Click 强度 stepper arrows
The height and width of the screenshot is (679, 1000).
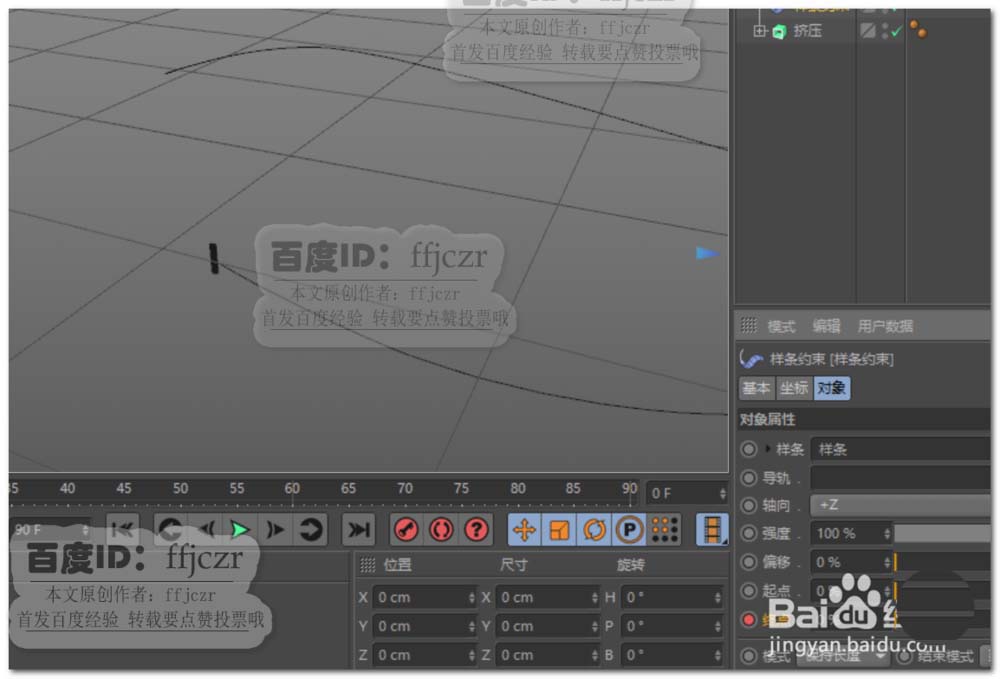point(886,534)
